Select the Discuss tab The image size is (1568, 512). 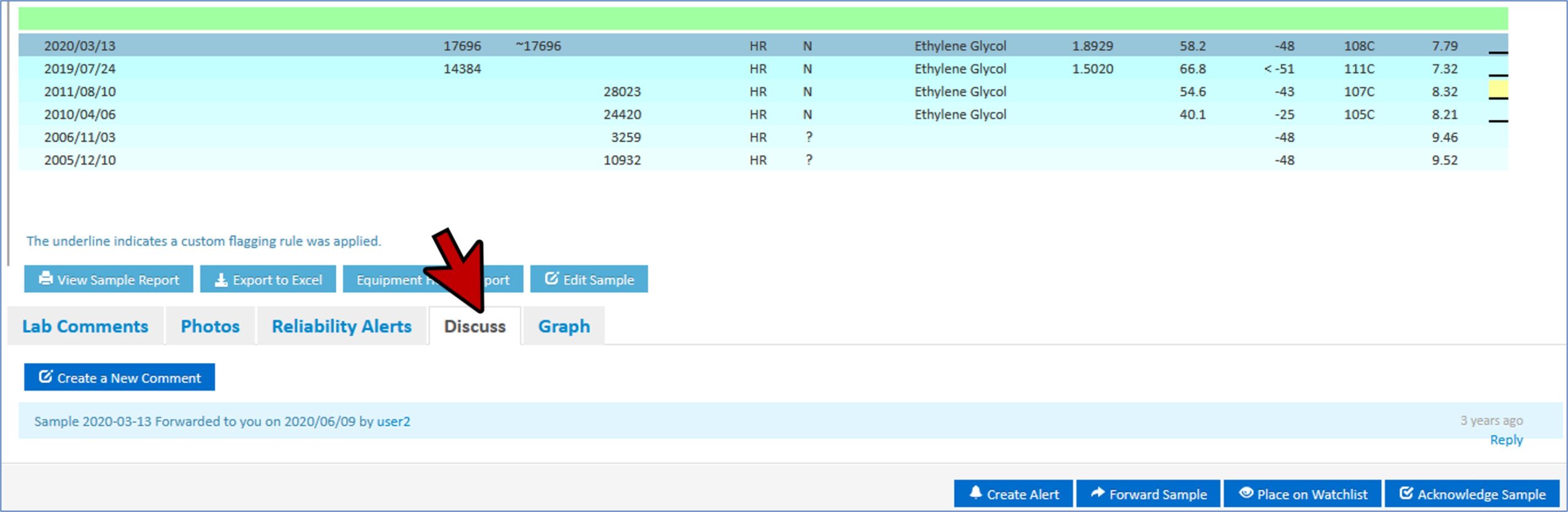tap(475, 326)
